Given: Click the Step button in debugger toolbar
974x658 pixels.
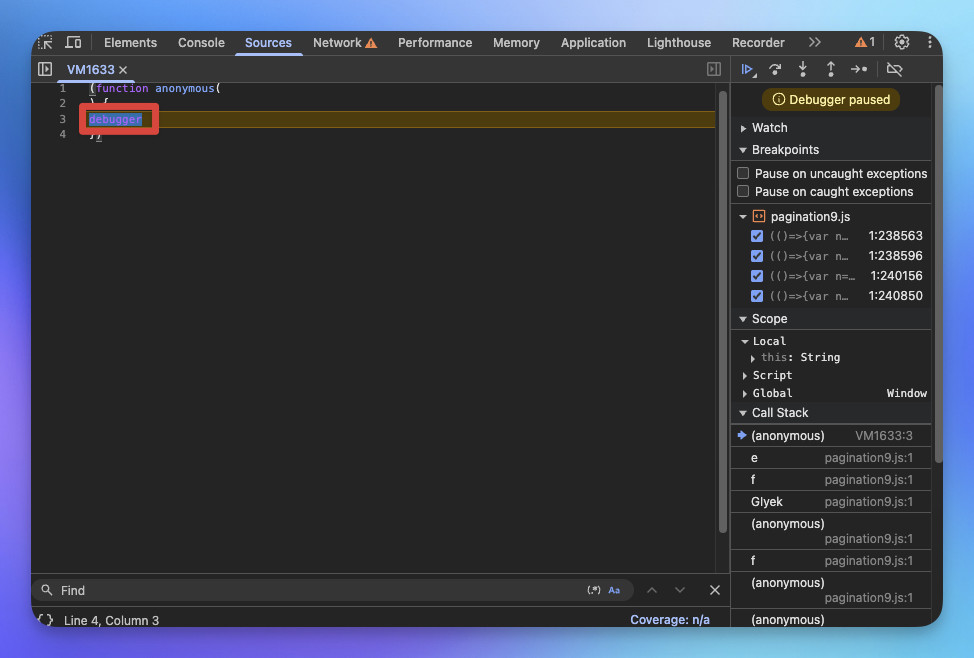Looking at the screenshot, I should coord(859,69).
